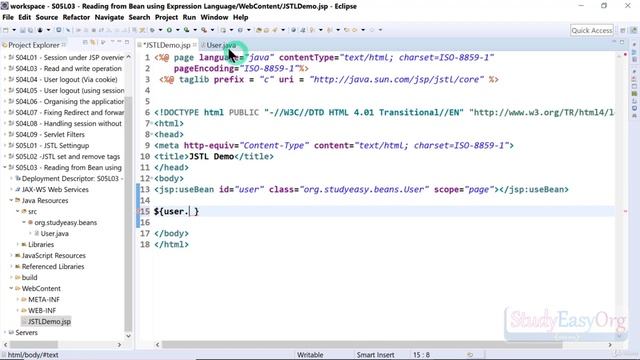Click the External Tools red toolbox icon
Image resolution: width=640 pixels, height=360 pixels.
[204, 30]
